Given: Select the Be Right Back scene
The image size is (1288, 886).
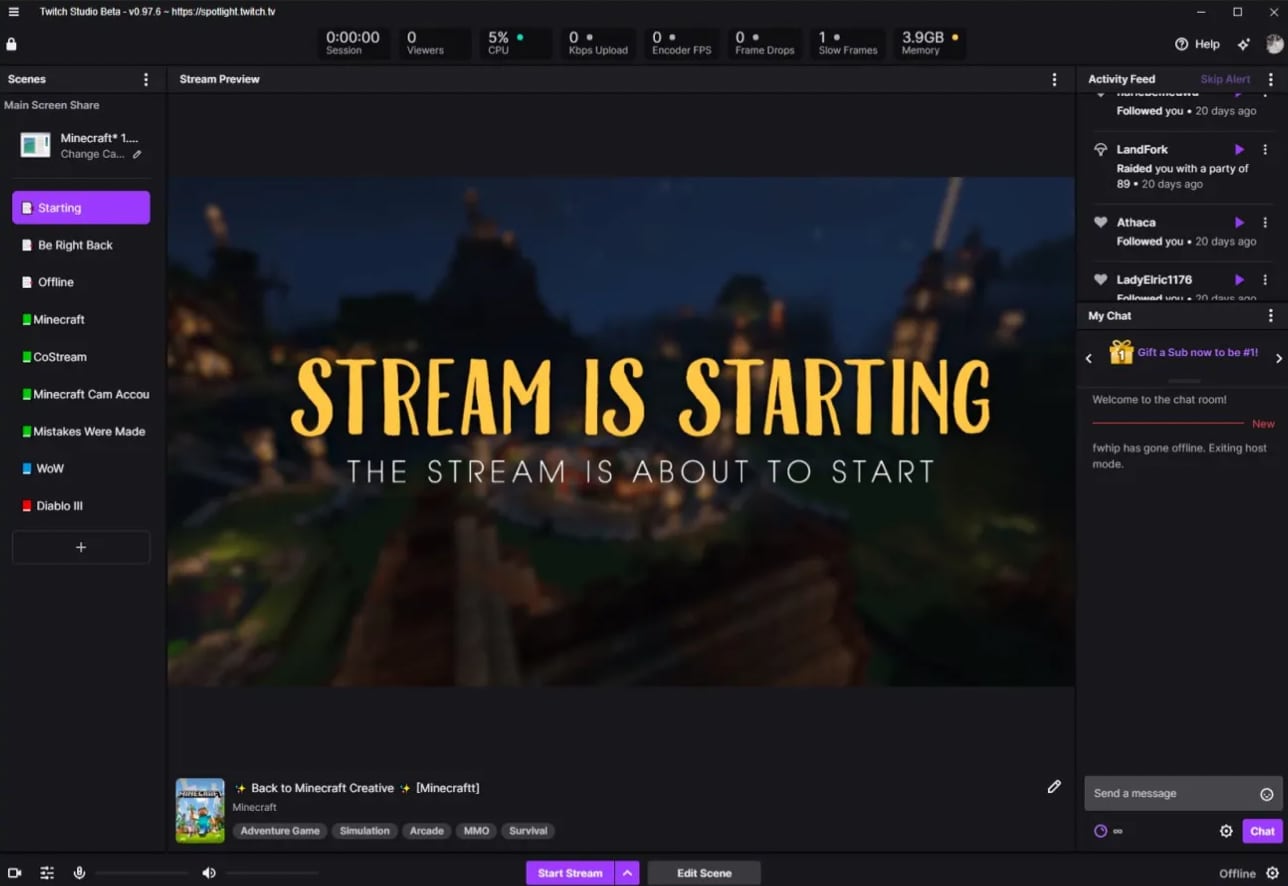Looking at the screenshot, I should point(75,245).
